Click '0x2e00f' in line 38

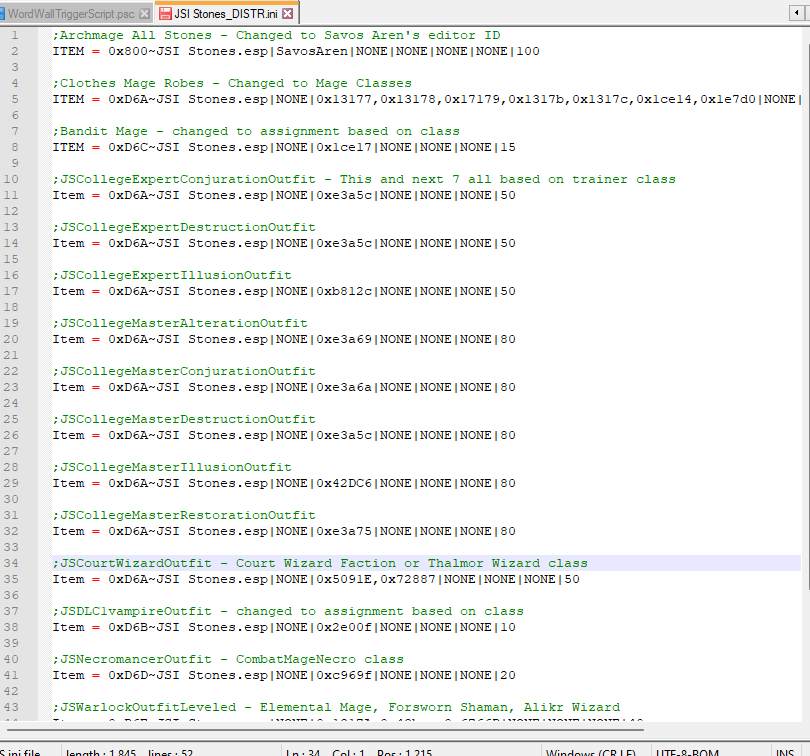click(344, 627)
